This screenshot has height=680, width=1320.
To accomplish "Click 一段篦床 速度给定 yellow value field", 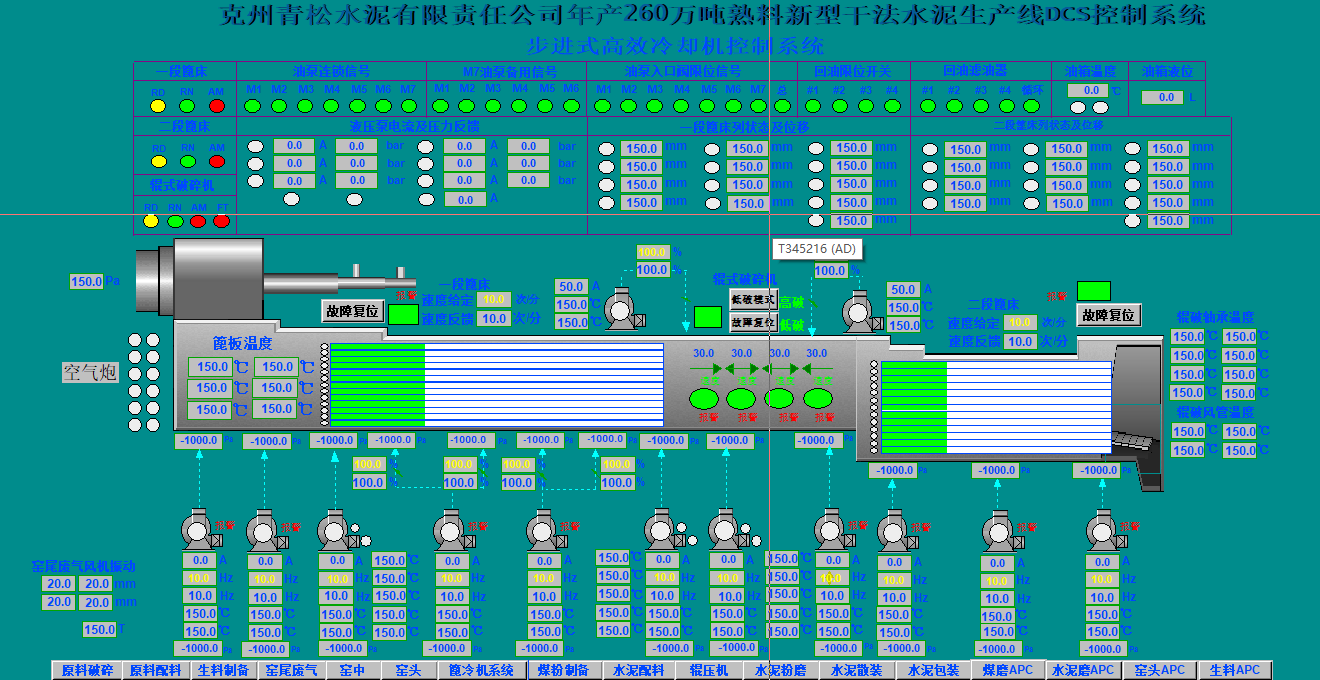I will click(493, 299).
